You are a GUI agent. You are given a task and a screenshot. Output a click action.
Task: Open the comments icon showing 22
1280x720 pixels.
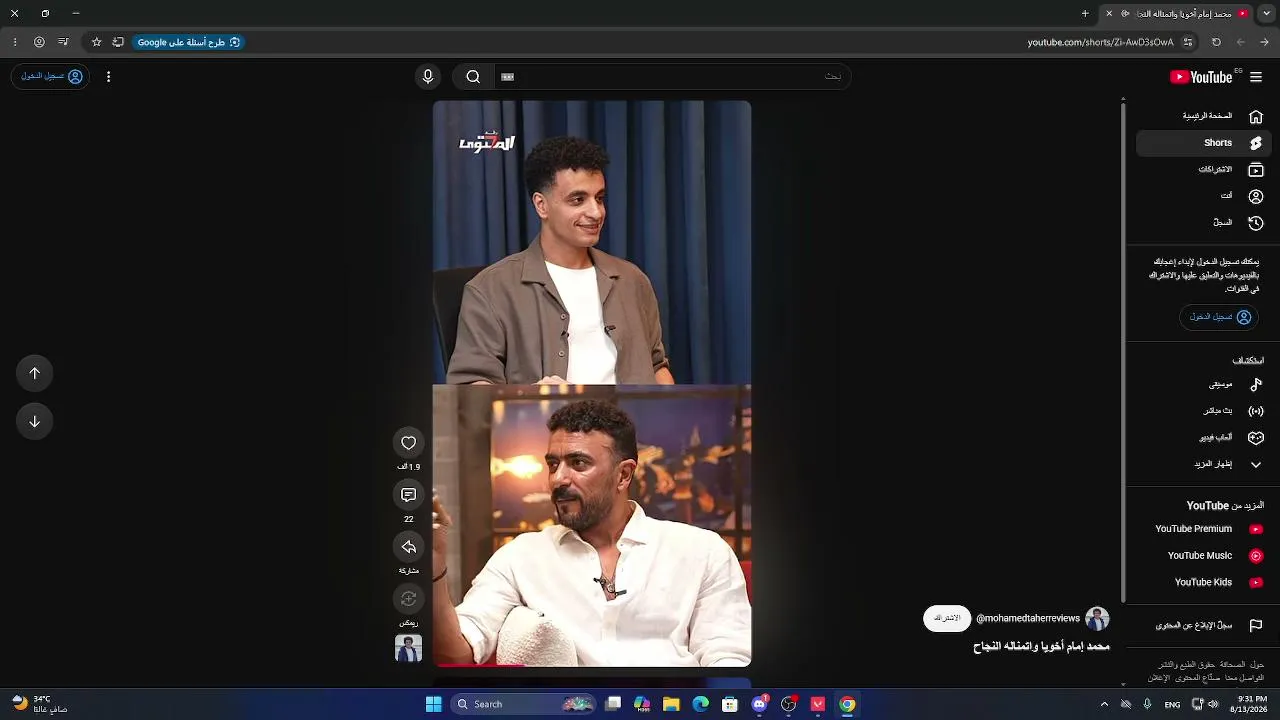408,495
